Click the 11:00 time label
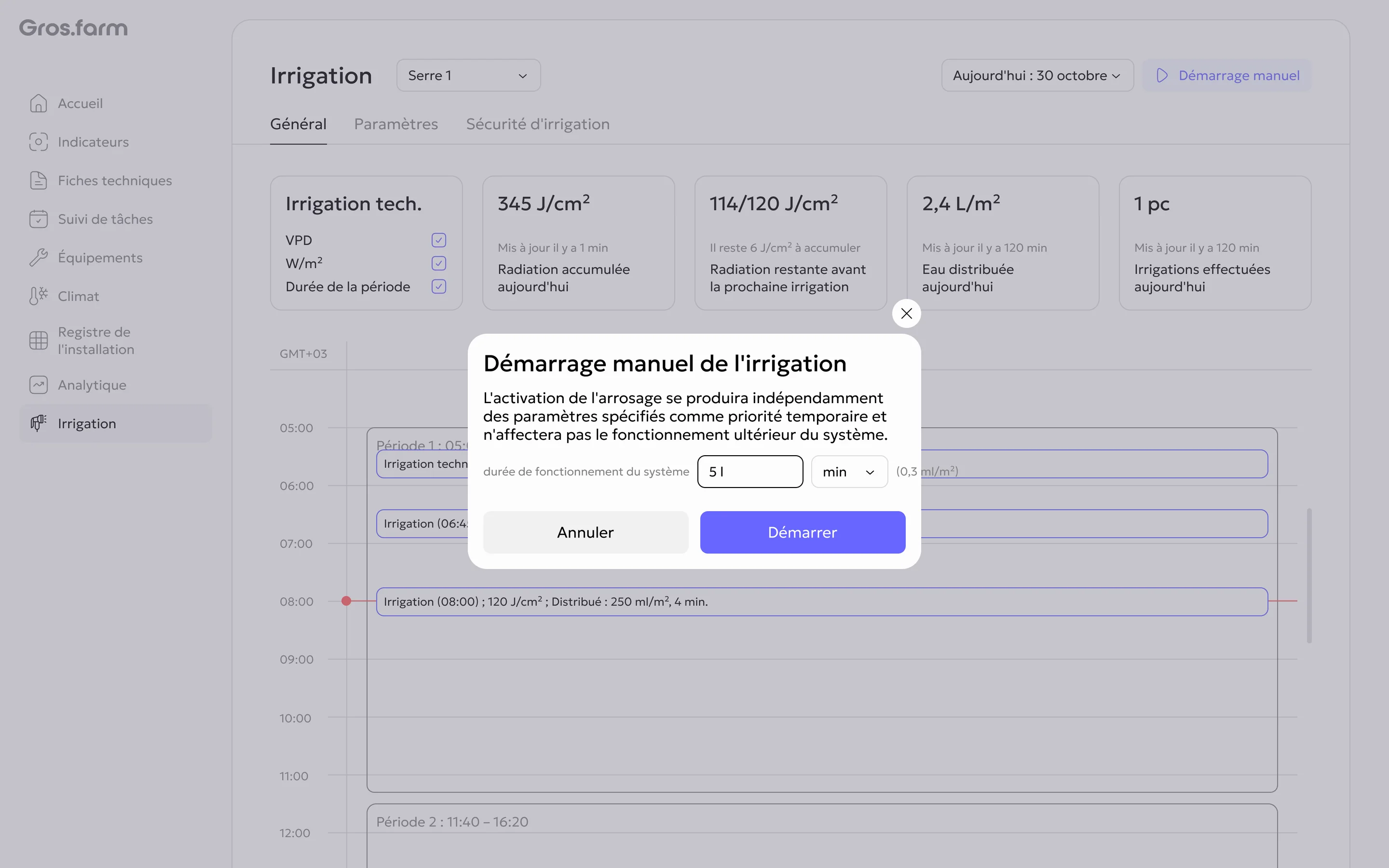The width and height of the screenshot is (1389, 868). [x=294, y=776]
